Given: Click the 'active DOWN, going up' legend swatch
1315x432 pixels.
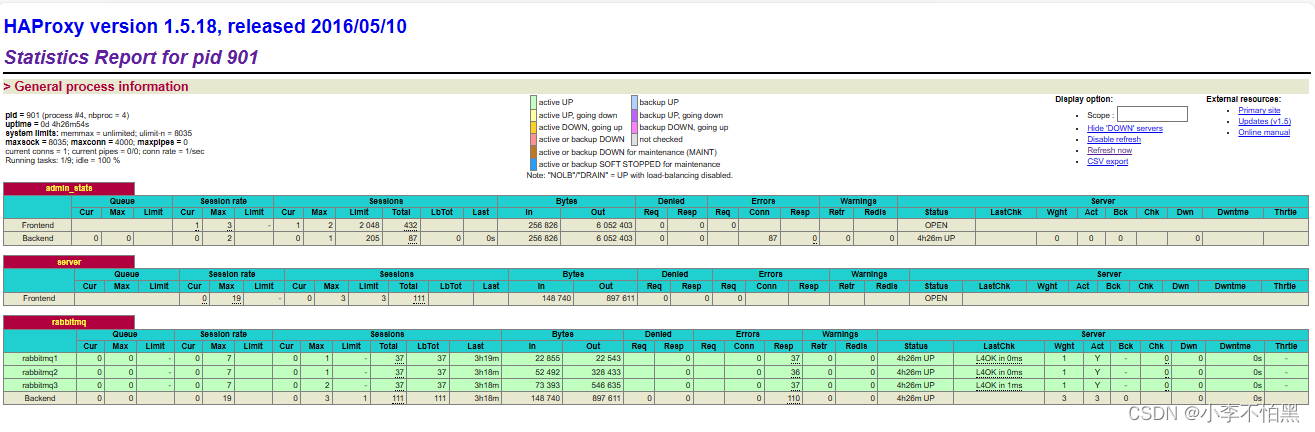Looking at the screenshot, I should pos(534,127).
